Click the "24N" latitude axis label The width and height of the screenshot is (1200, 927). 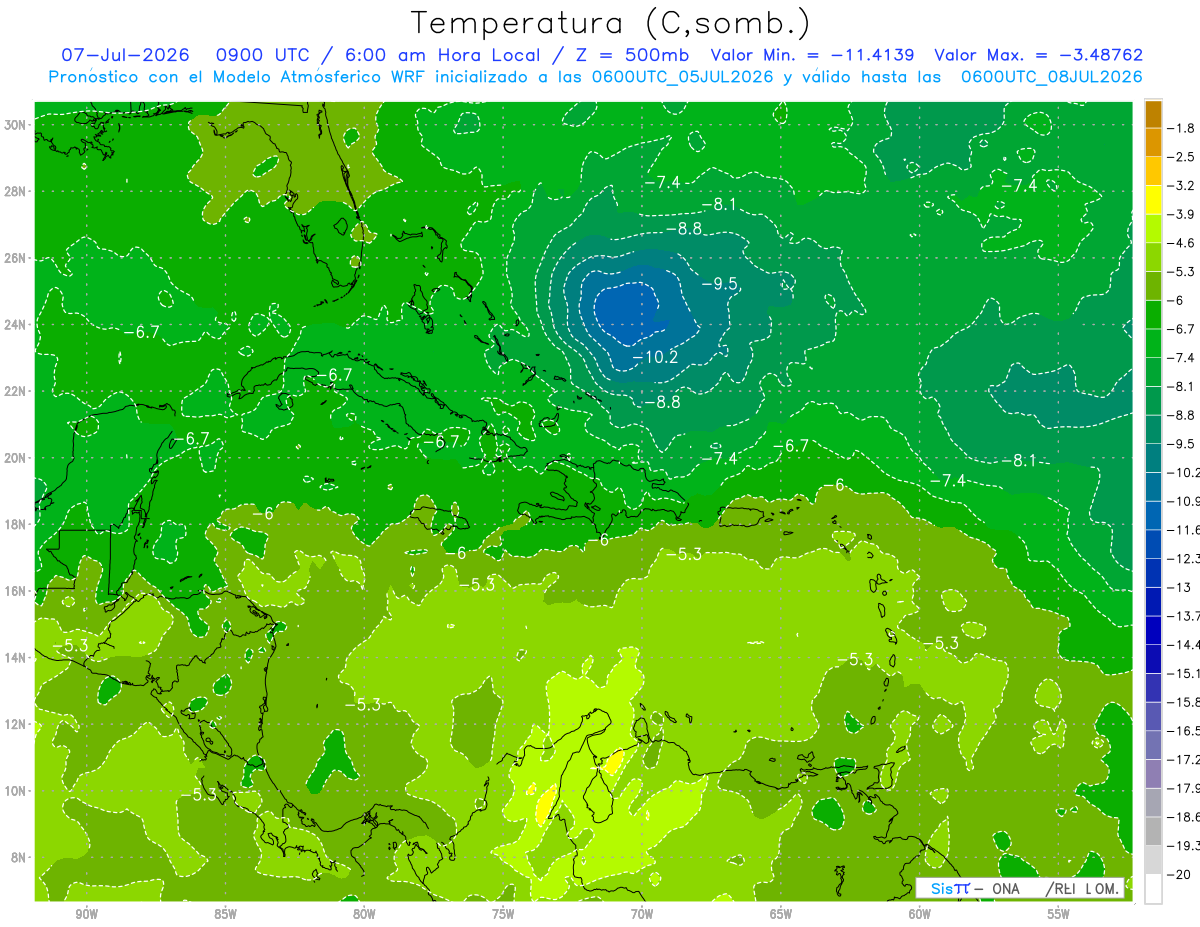tap(15, 325)
